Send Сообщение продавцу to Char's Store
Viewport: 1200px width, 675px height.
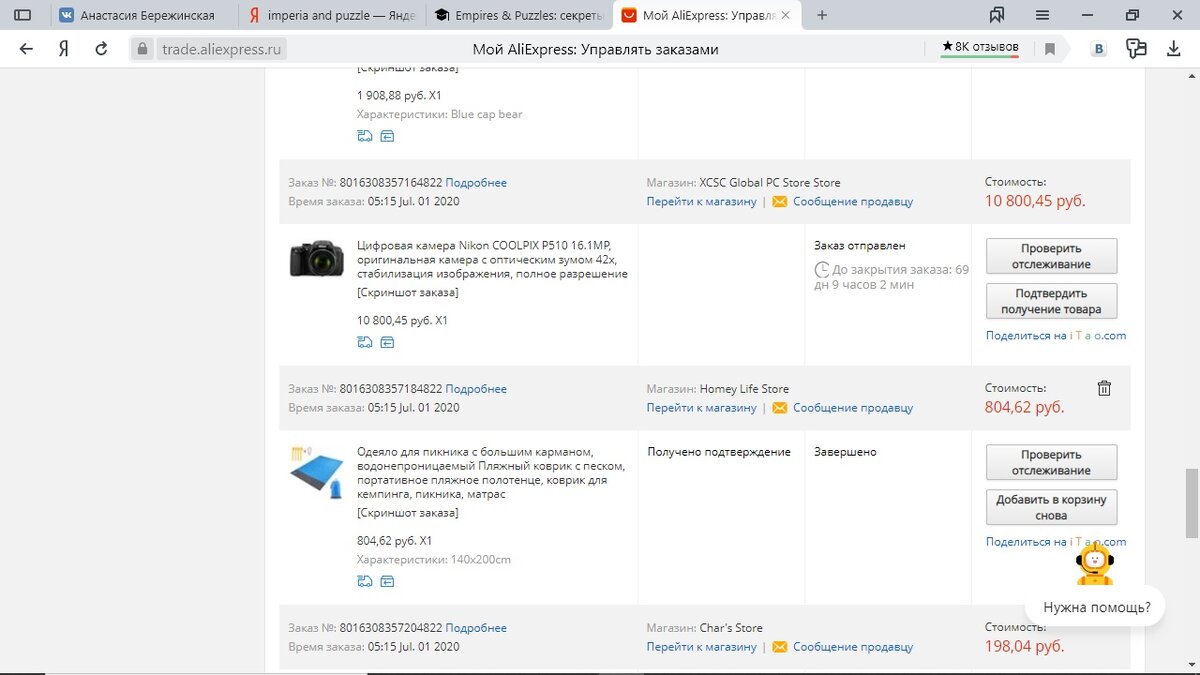click(853, 647)
